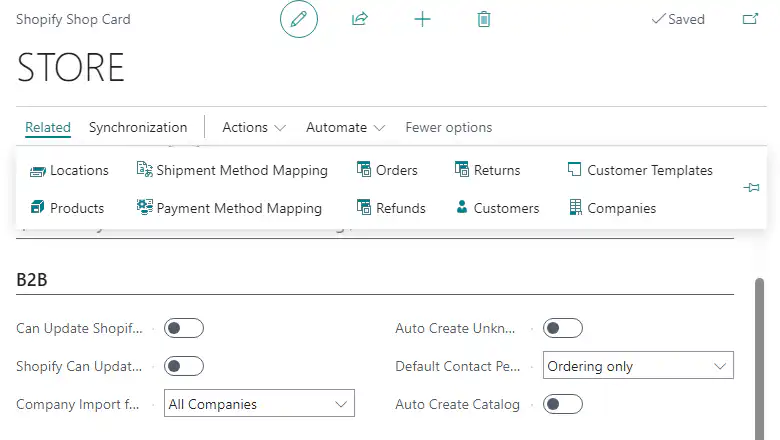Click the pencil edit icon
The image size is (780, 440).
pos(298,19)
